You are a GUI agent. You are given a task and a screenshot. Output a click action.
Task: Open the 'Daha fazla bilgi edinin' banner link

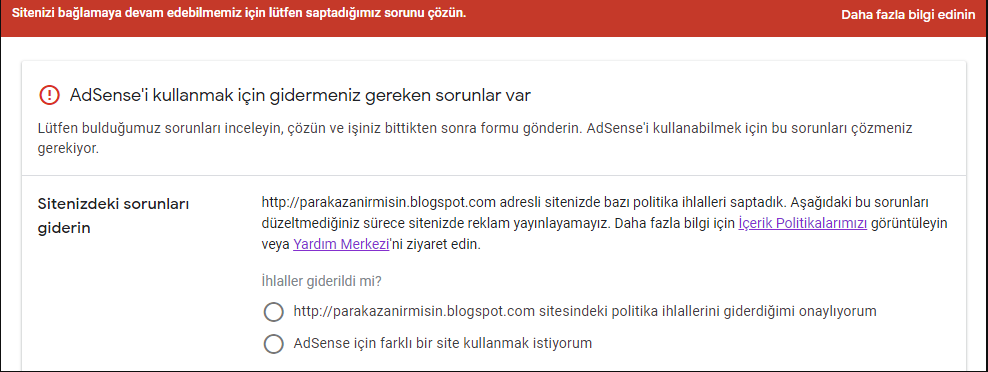907,15
